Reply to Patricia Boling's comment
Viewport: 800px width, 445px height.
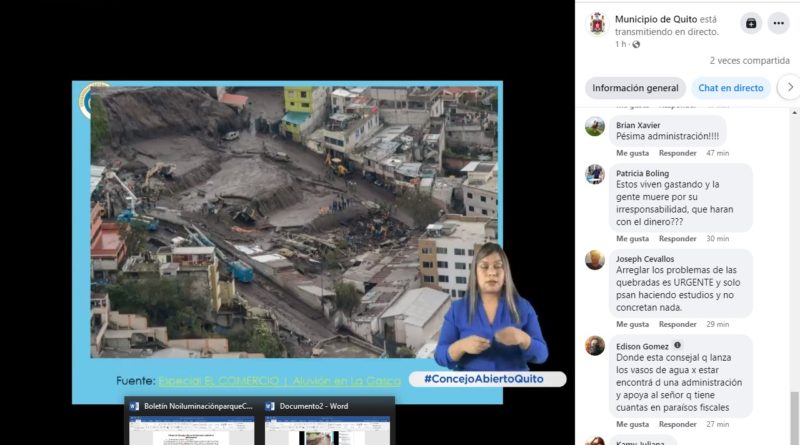pos(677,239)
